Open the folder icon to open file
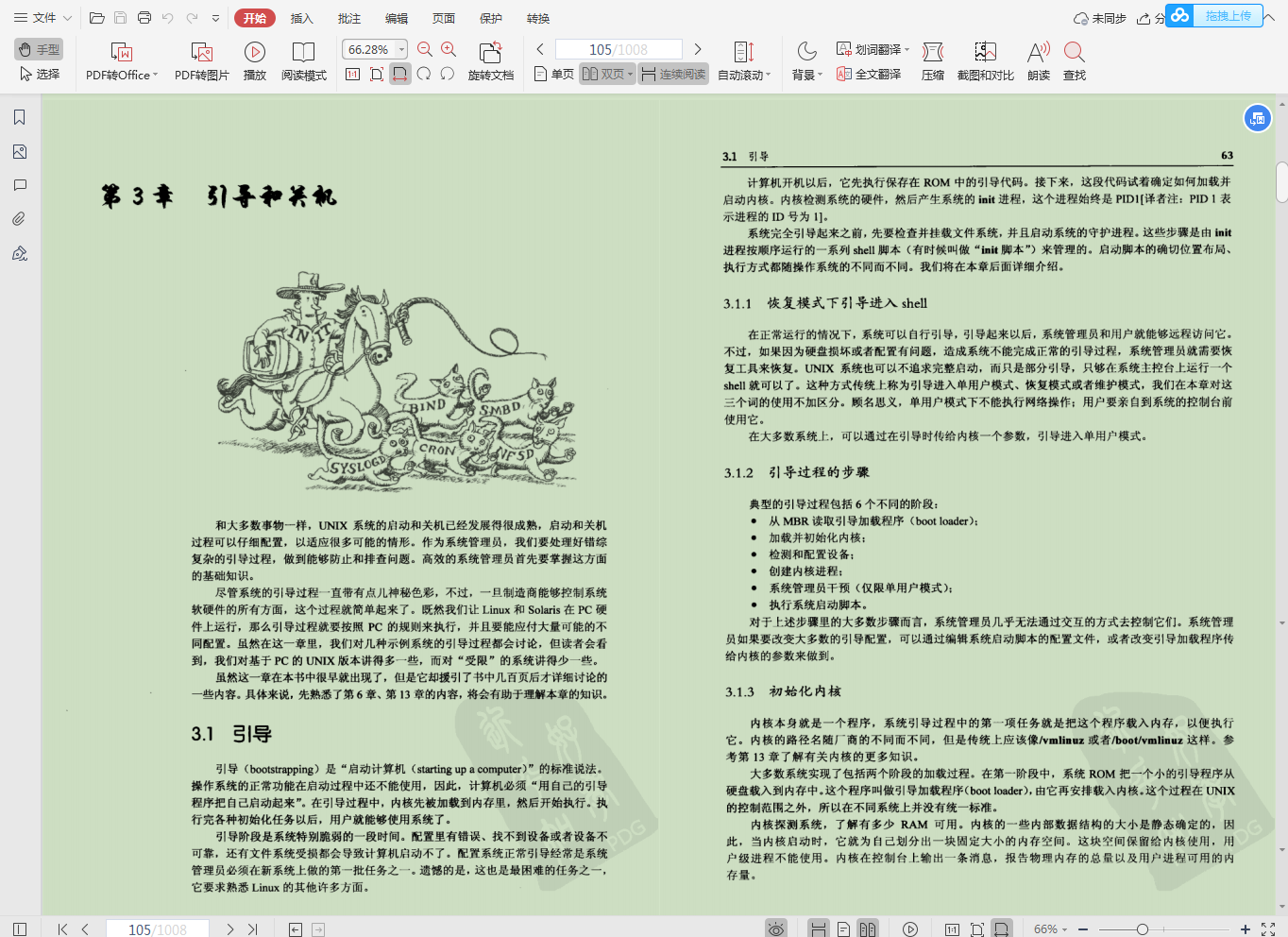This screenshot has width=1288, height=937. (x=97, y=18)
